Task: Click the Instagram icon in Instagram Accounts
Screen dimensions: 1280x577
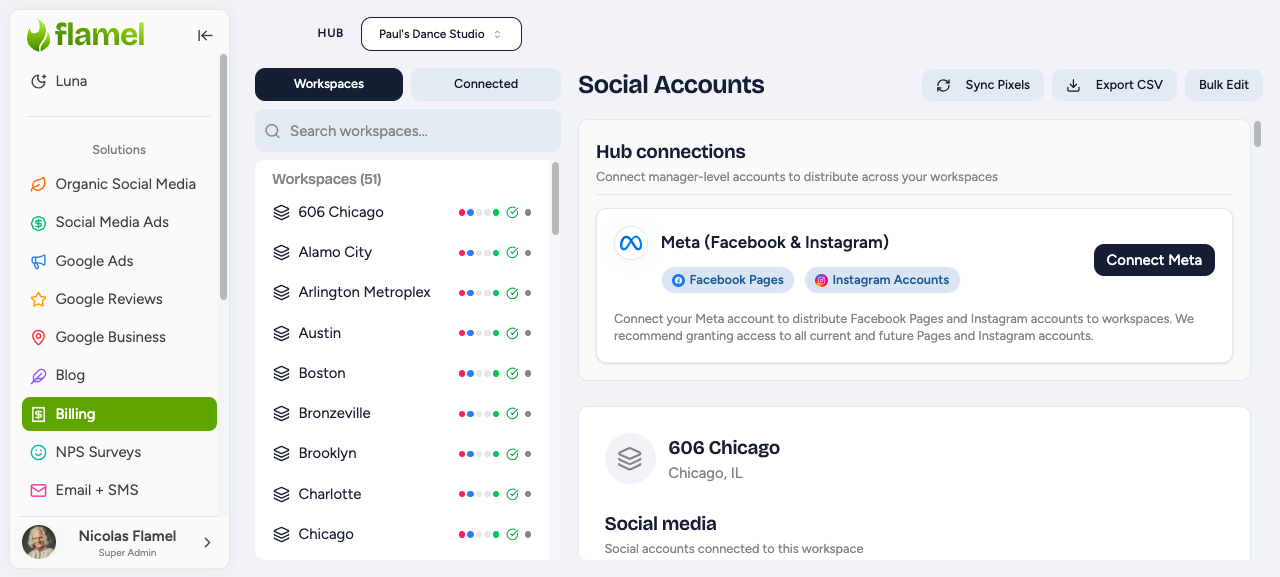Action: pyautogui.click(x=821, y=280)
